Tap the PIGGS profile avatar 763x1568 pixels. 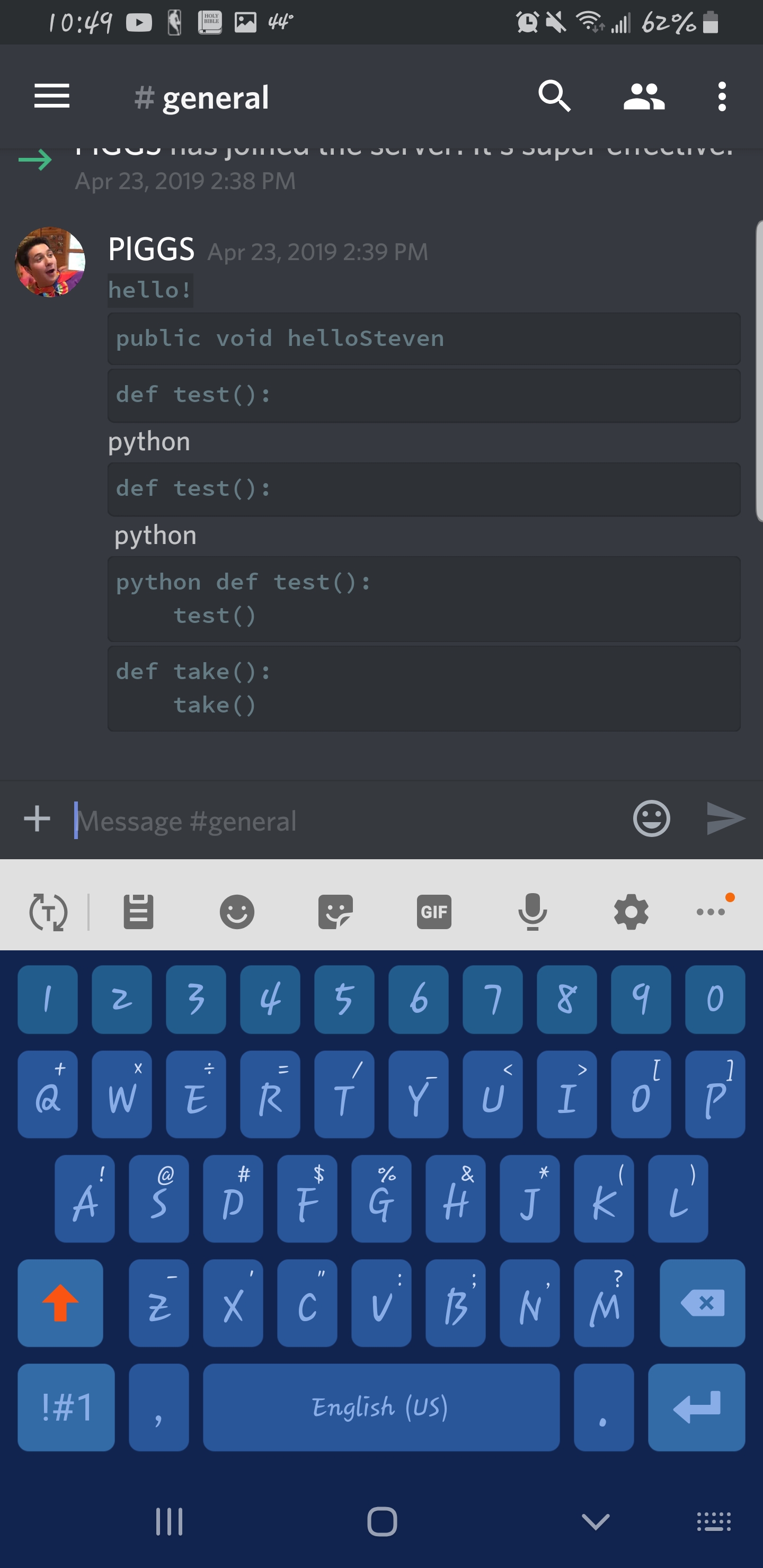(x=50, y=262)
